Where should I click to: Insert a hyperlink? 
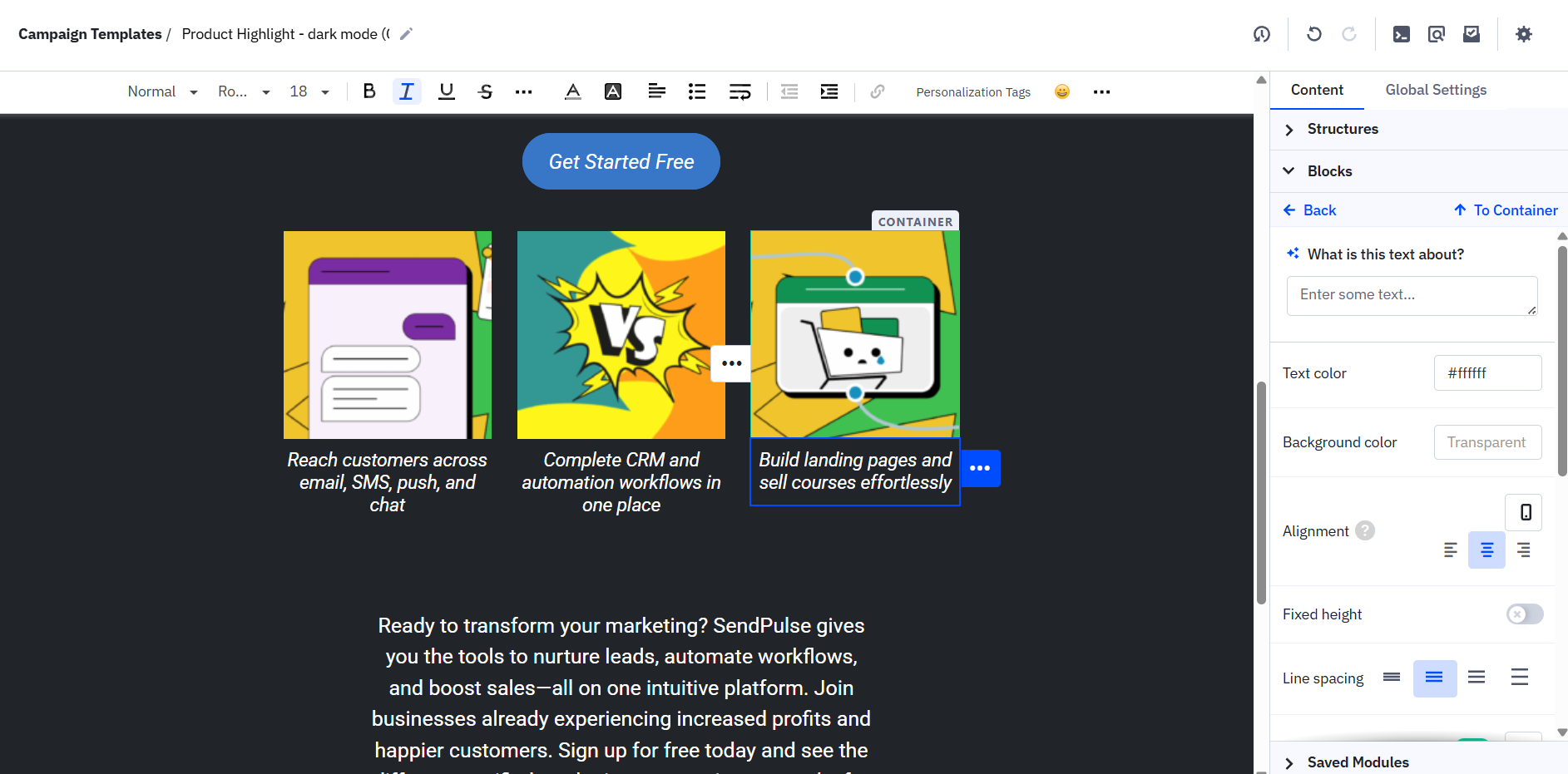[878, 91]
